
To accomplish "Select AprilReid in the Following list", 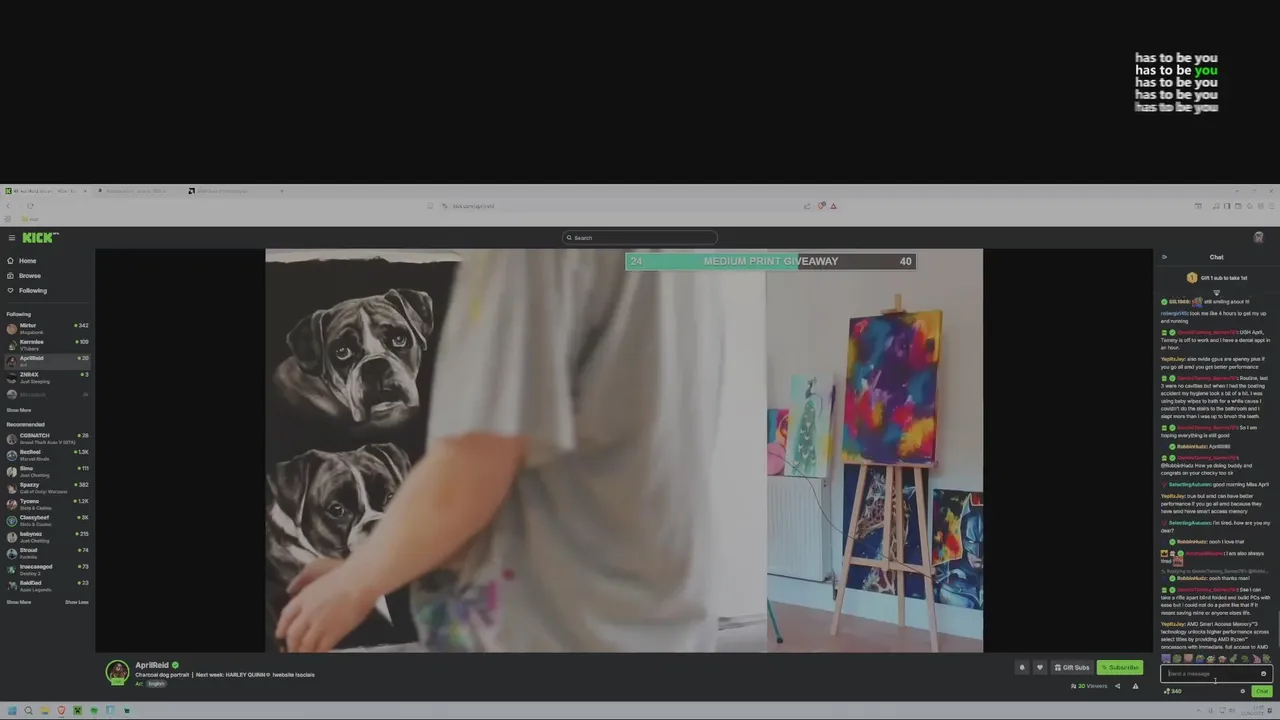I will coord(47,360).
